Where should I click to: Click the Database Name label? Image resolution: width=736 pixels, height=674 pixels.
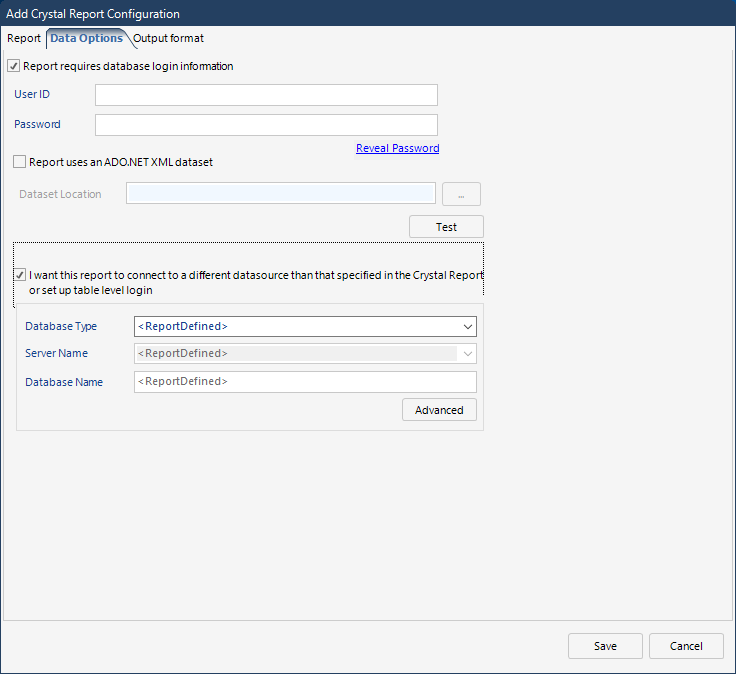click(x=64, y=382)
